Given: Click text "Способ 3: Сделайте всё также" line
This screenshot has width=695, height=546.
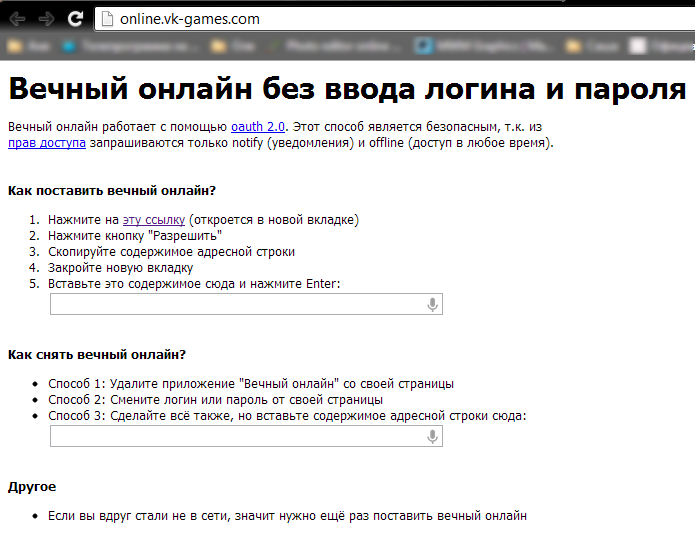Looking at the screenshot, I should (287, 416).
